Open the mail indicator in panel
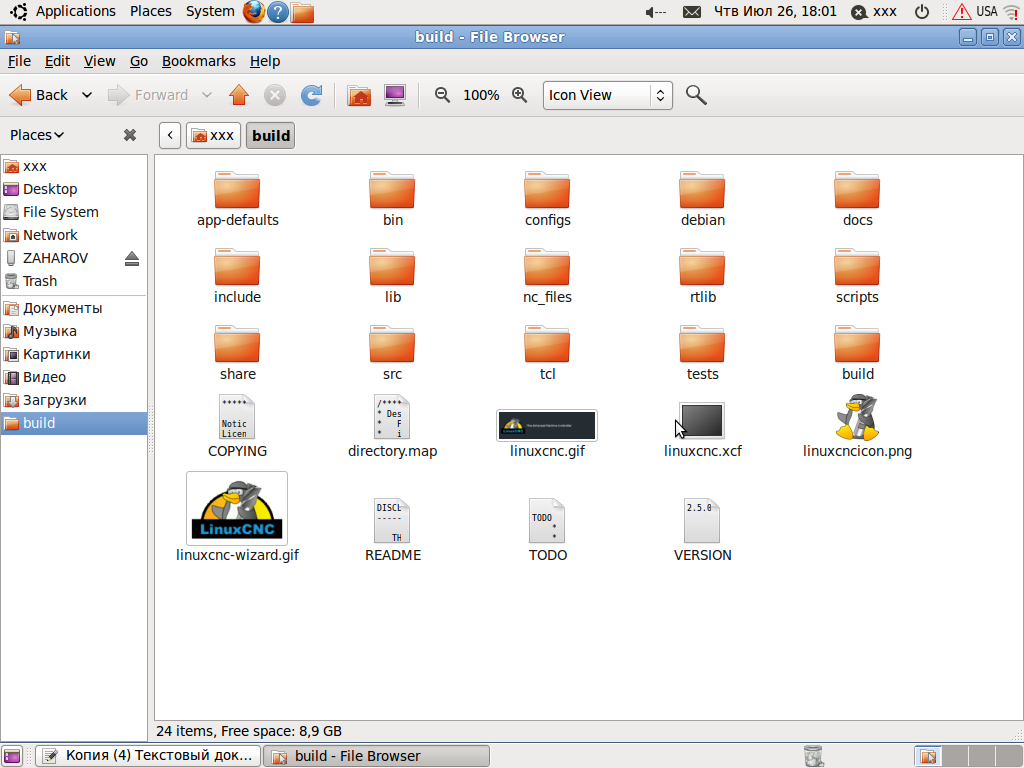Image resolution: width=1024 pixels, height=768 pixels. (692, 12)
